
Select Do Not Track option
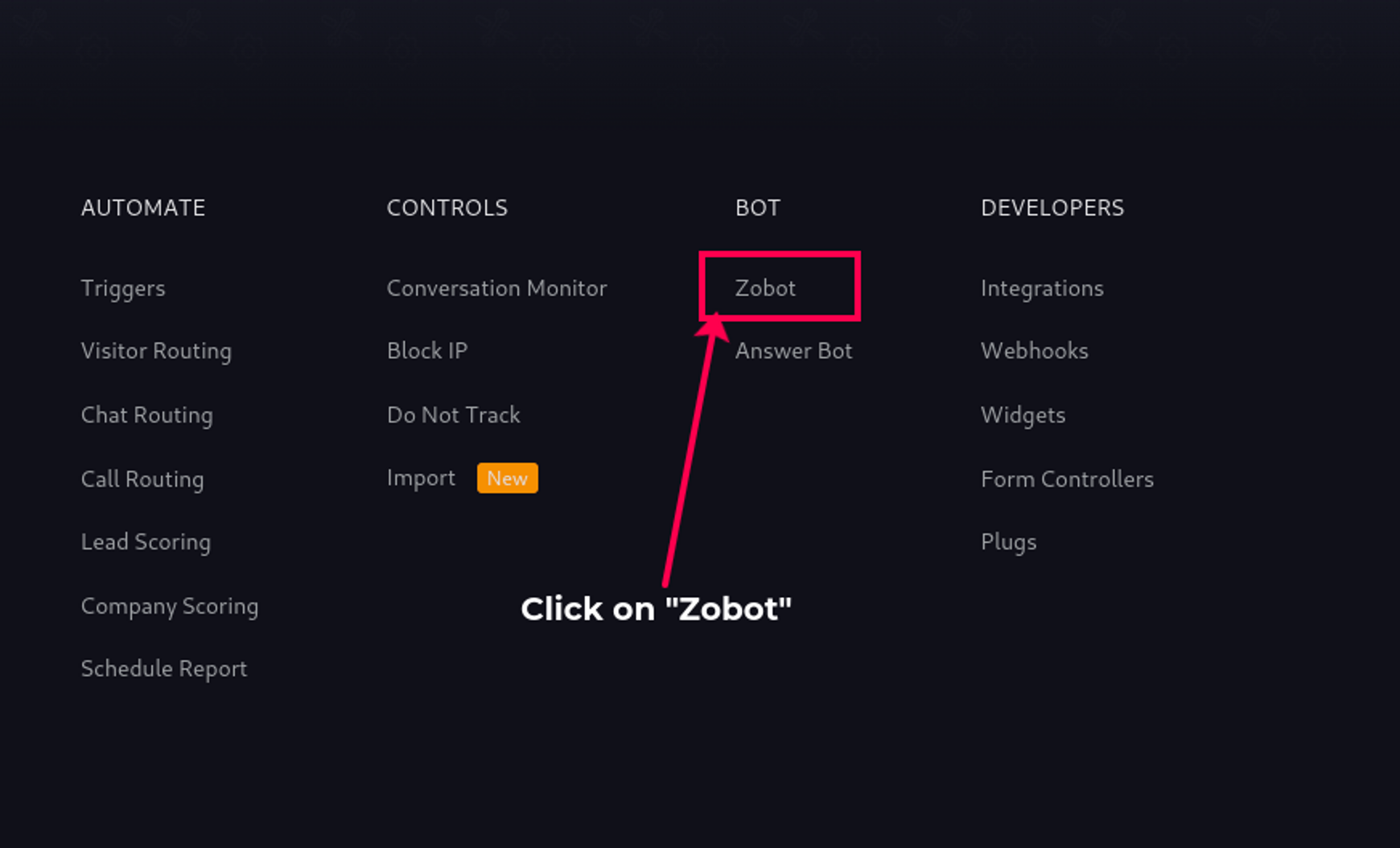pyautogui.click(x=454, y=415)
